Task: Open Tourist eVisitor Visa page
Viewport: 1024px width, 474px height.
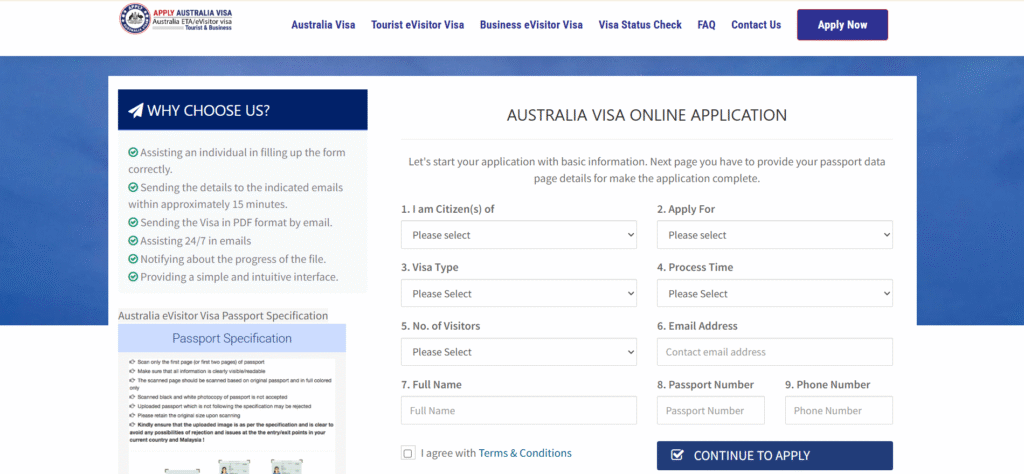Action: point(417,25)
